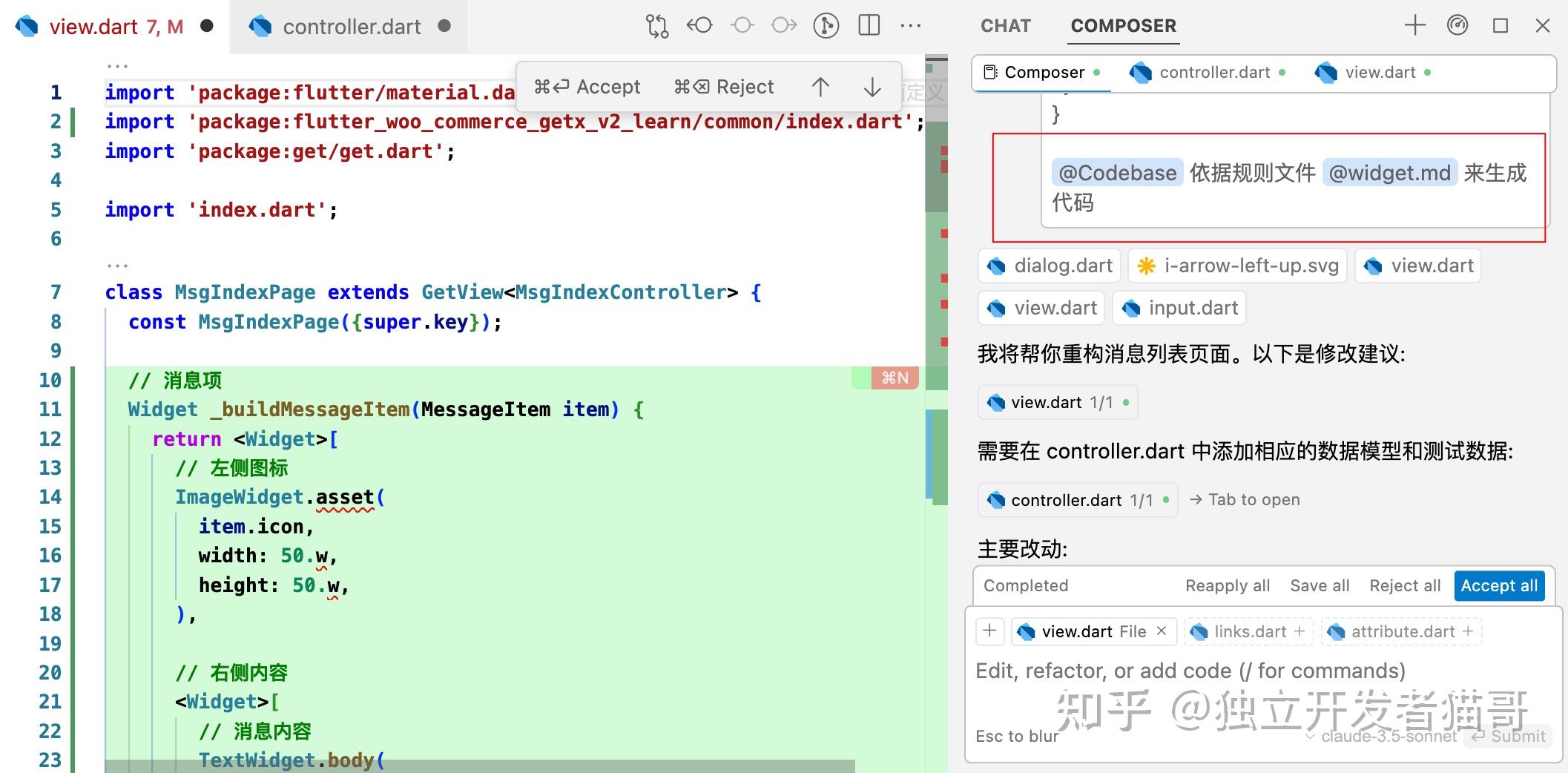Image resolution: width=1568 pixels, height=773 pixels.
Task: Click the globe icon next to Composer tabs
Action: (x=1457, y=24)
